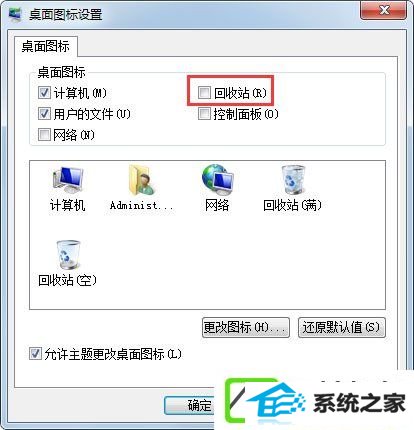Toggle 允许主题更改桌面图标(L) checkbox
This screenshot has height=430, width=414.
35,354
